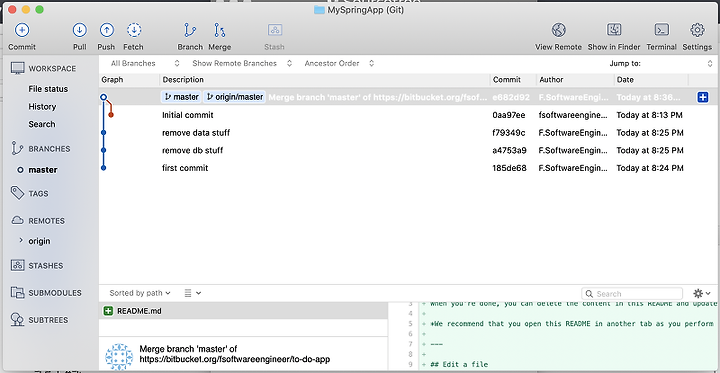Click the origin/master label tag
720x373 pixels.
(x=235, y=97)
